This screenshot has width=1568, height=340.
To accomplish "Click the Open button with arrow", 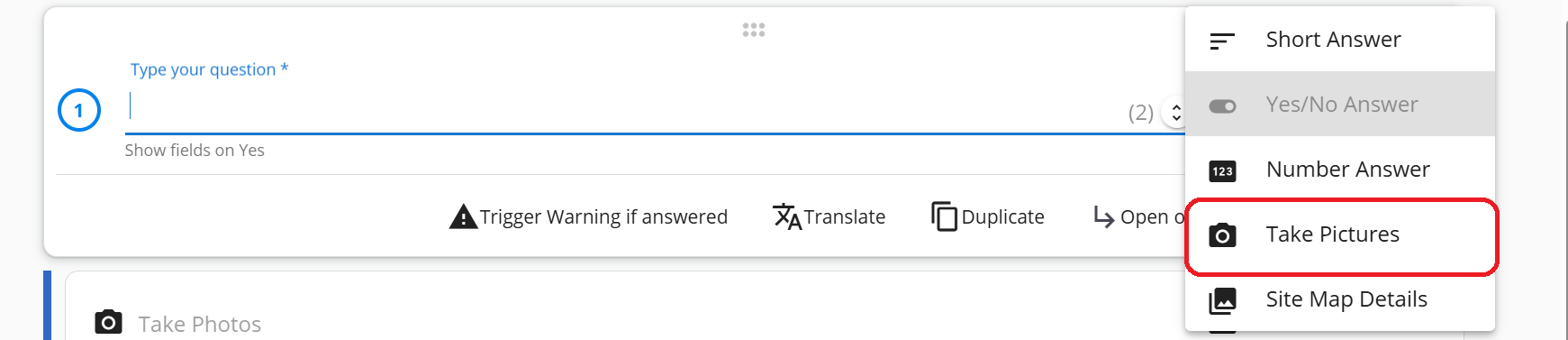I will pos(1138,217).
